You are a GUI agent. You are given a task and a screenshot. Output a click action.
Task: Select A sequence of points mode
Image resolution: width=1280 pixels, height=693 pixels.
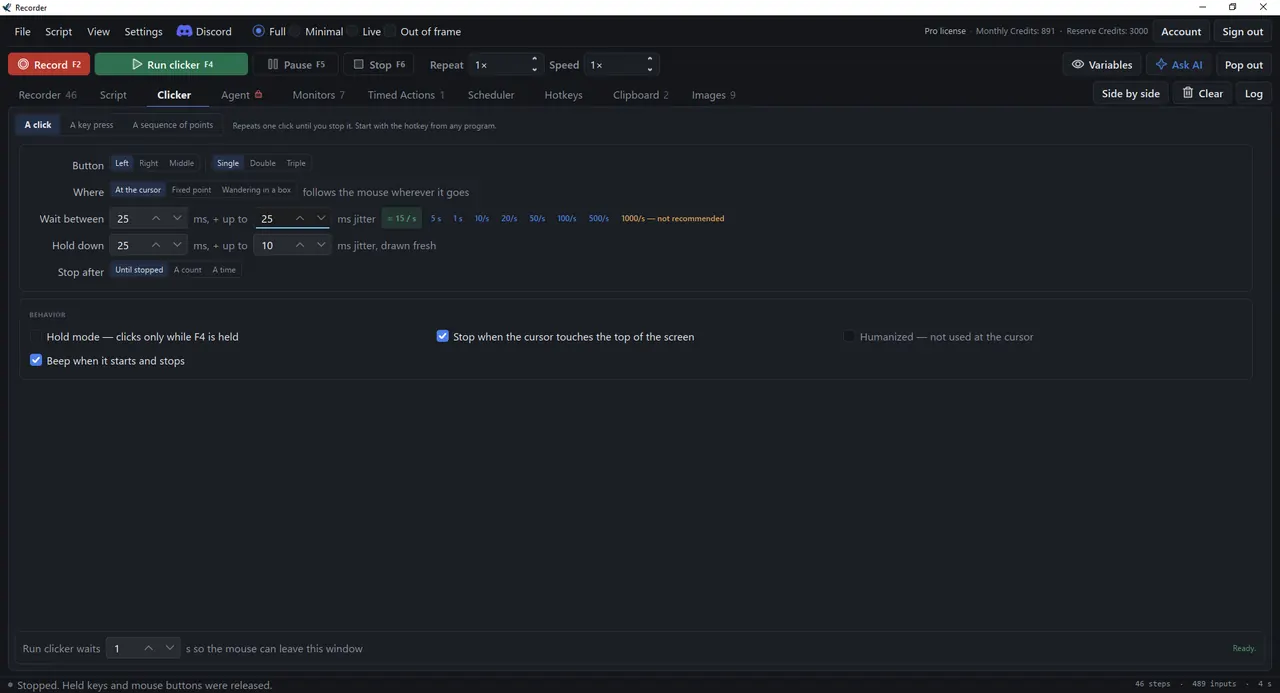click(173, 125)
